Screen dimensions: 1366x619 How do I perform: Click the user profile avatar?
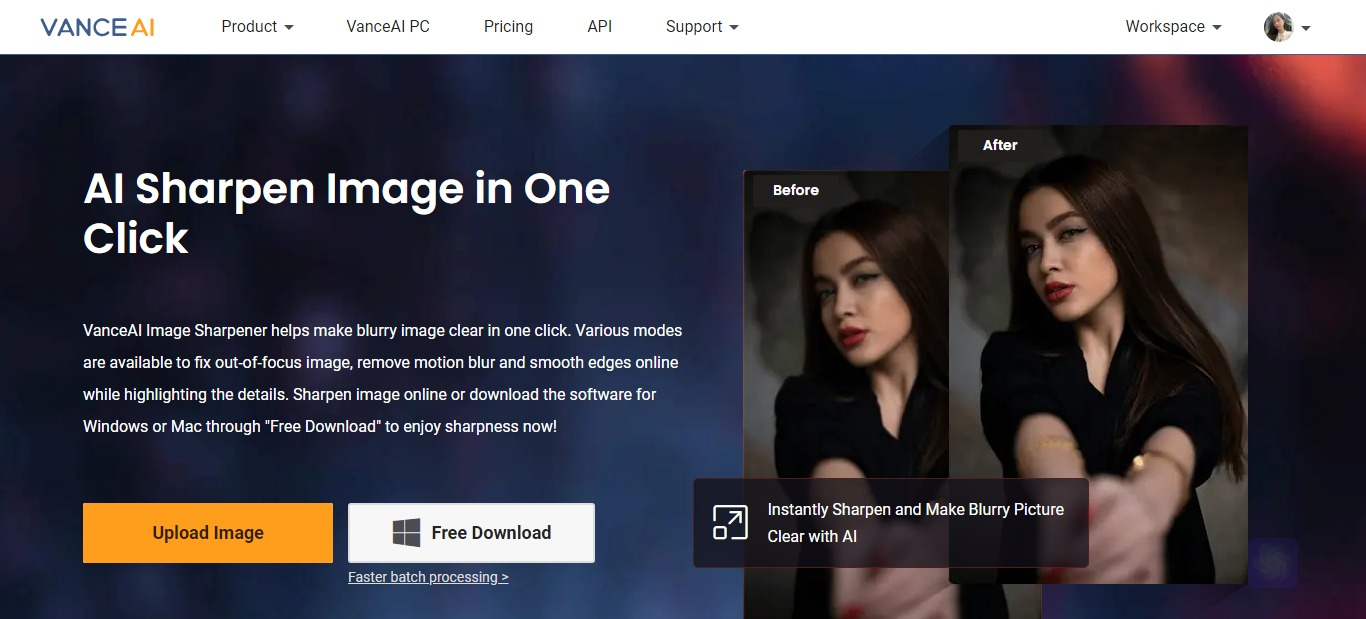(1279, 27)
